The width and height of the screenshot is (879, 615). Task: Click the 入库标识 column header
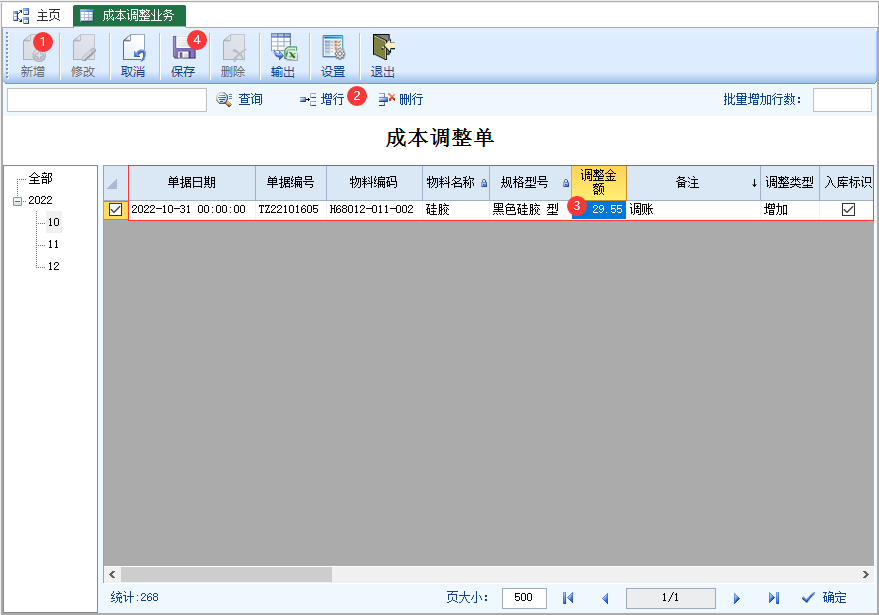coord(846,183)
